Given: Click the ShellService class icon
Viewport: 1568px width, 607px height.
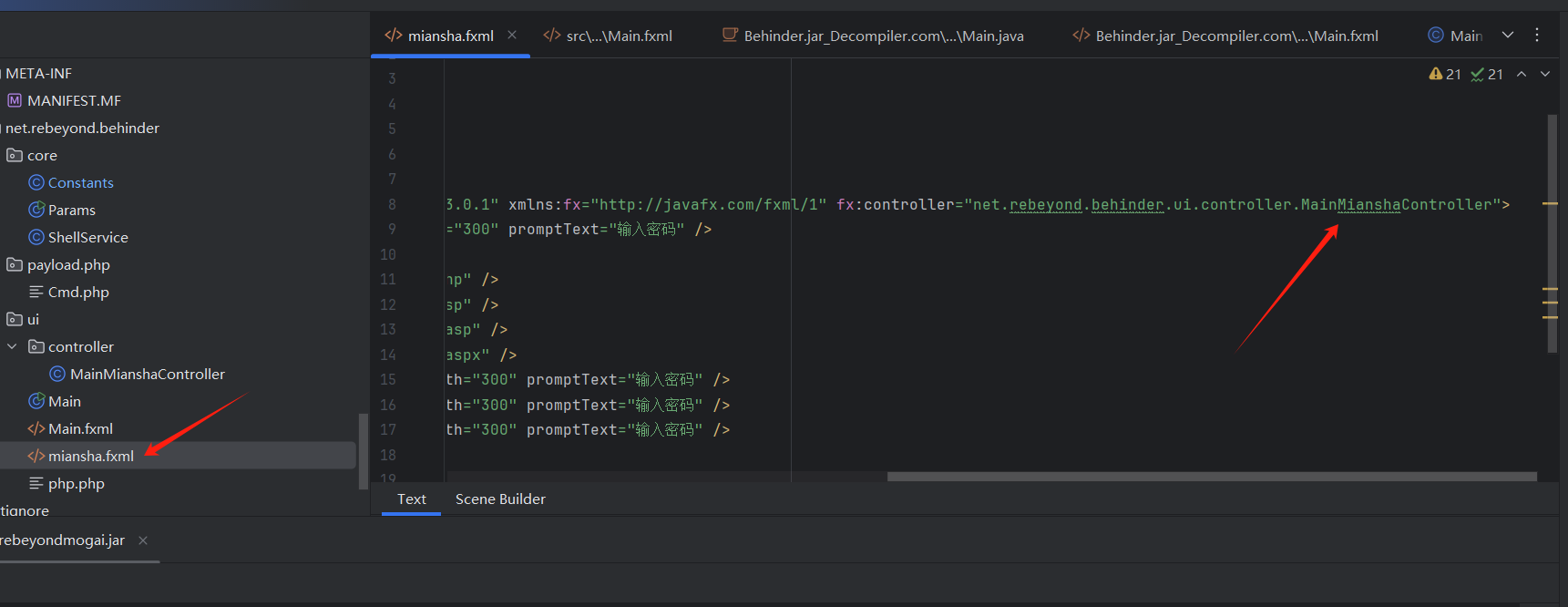Looking at the screenshot, I should click(36, 237).
